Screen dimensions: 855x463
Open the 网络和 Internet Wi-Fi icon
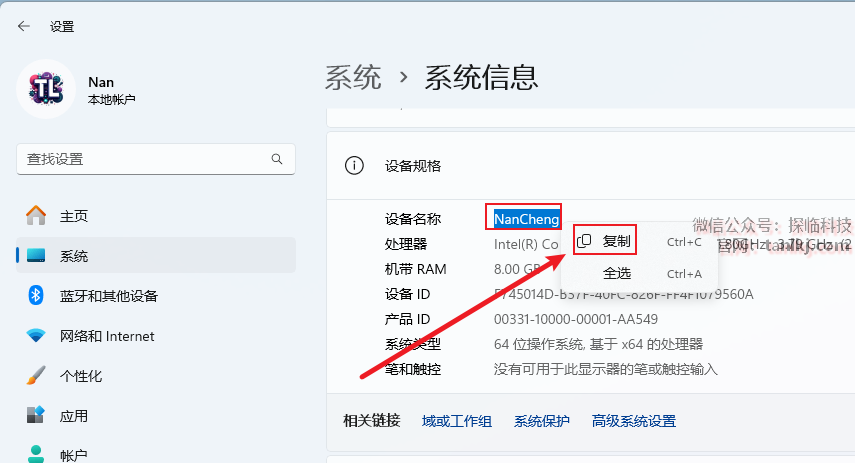(x=36, y=335)
